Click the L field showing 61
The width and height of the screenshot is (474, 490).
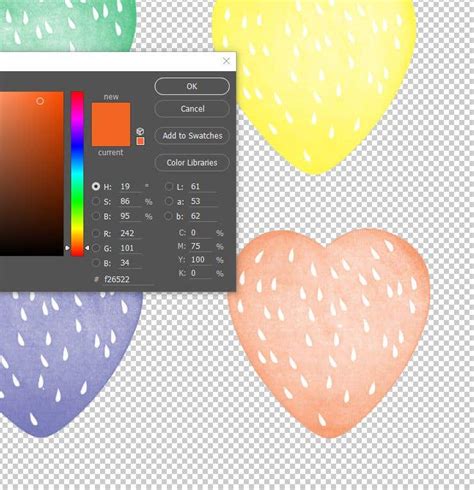[203, 187]
